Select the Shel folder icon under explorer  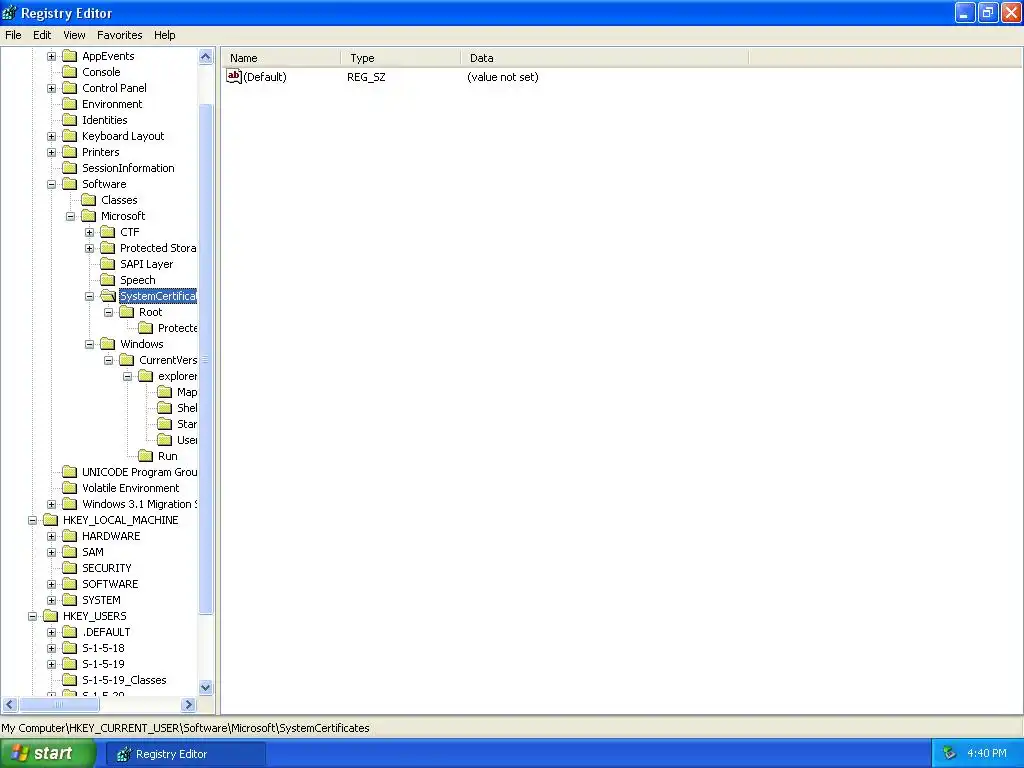click(165, 408)
